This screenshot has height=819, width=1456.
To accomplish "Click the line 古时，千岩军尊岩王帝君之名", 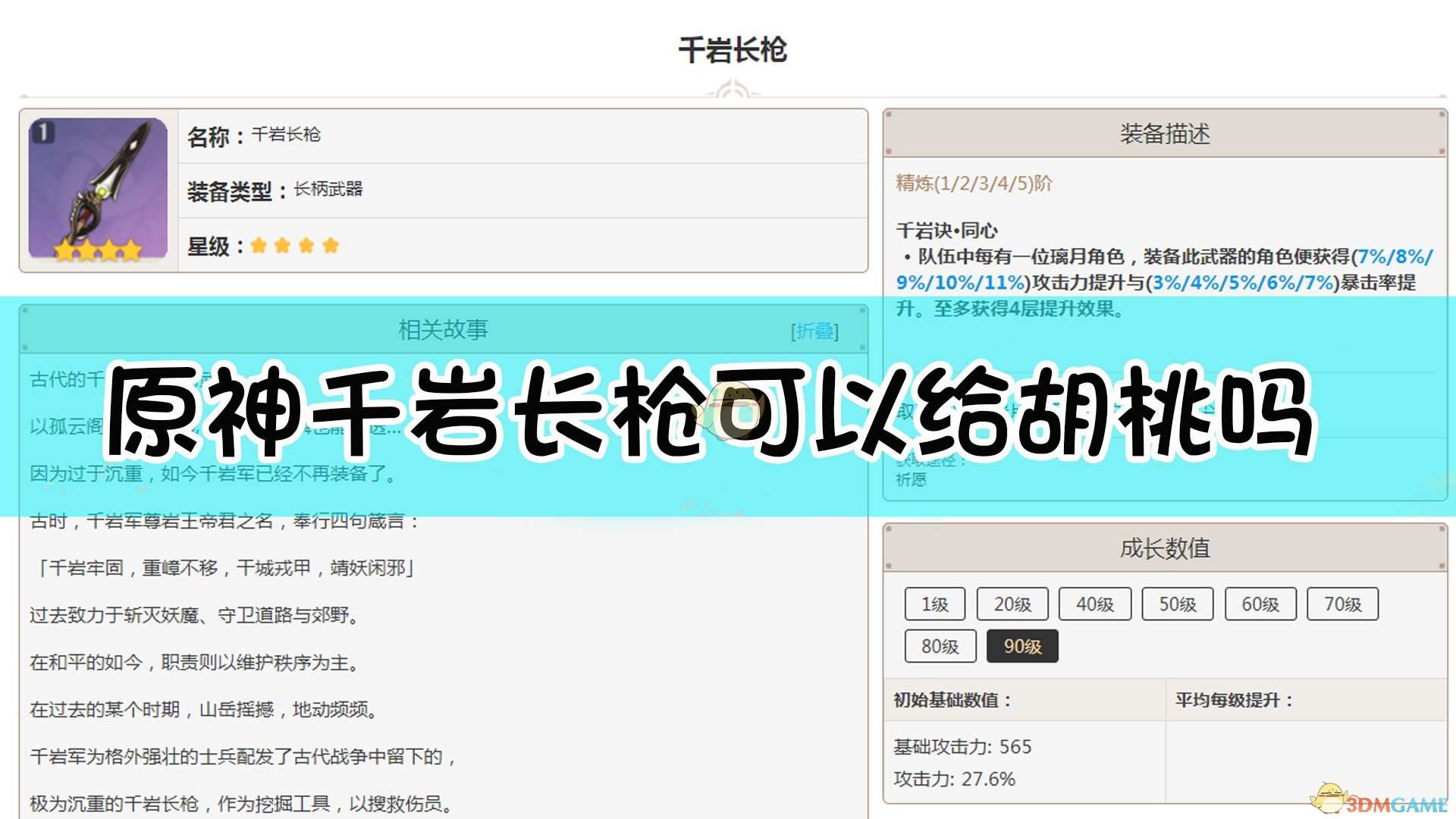I will click(x=224, y=521).
